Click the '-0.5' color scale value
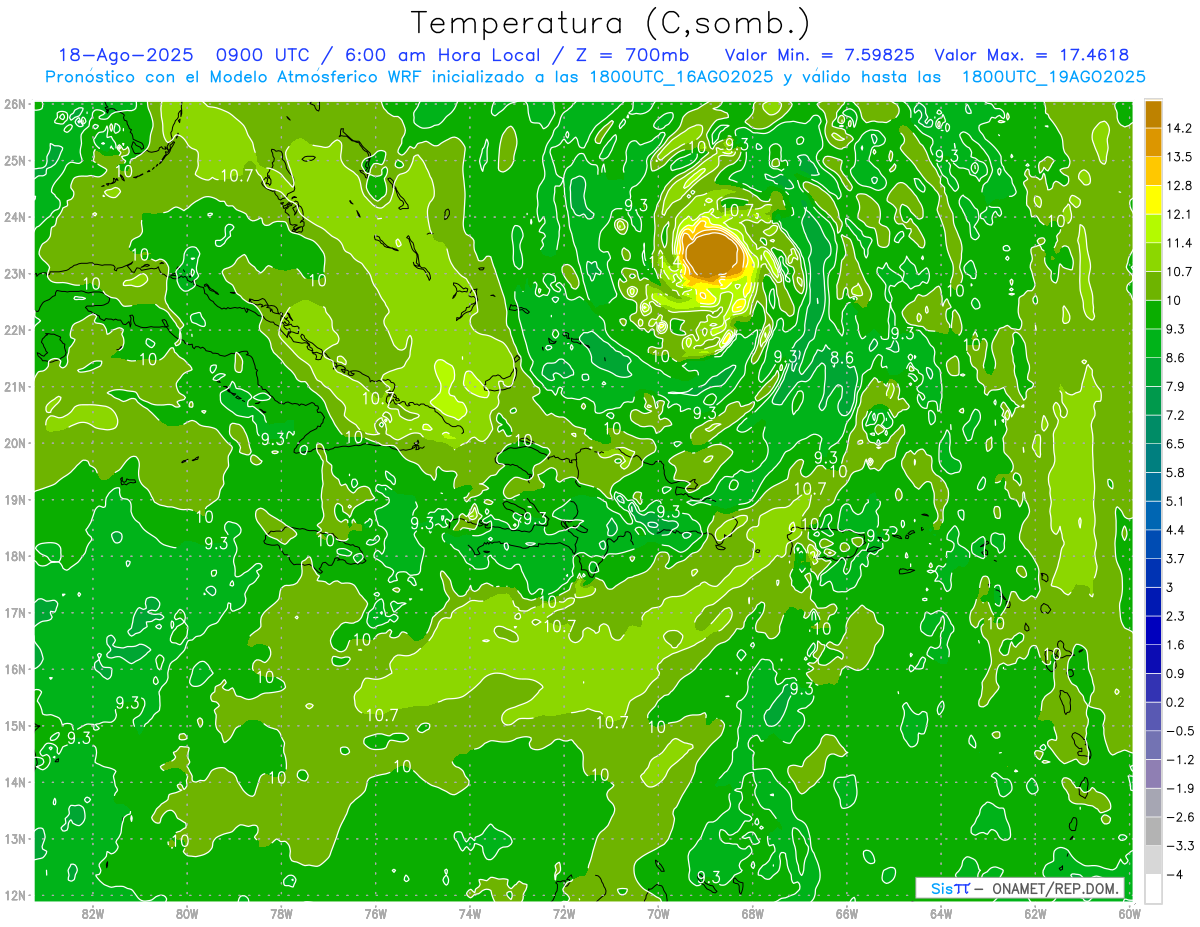Image resolution: width=1200 pixels, height=927 pixels. (x=1180, y=731)
